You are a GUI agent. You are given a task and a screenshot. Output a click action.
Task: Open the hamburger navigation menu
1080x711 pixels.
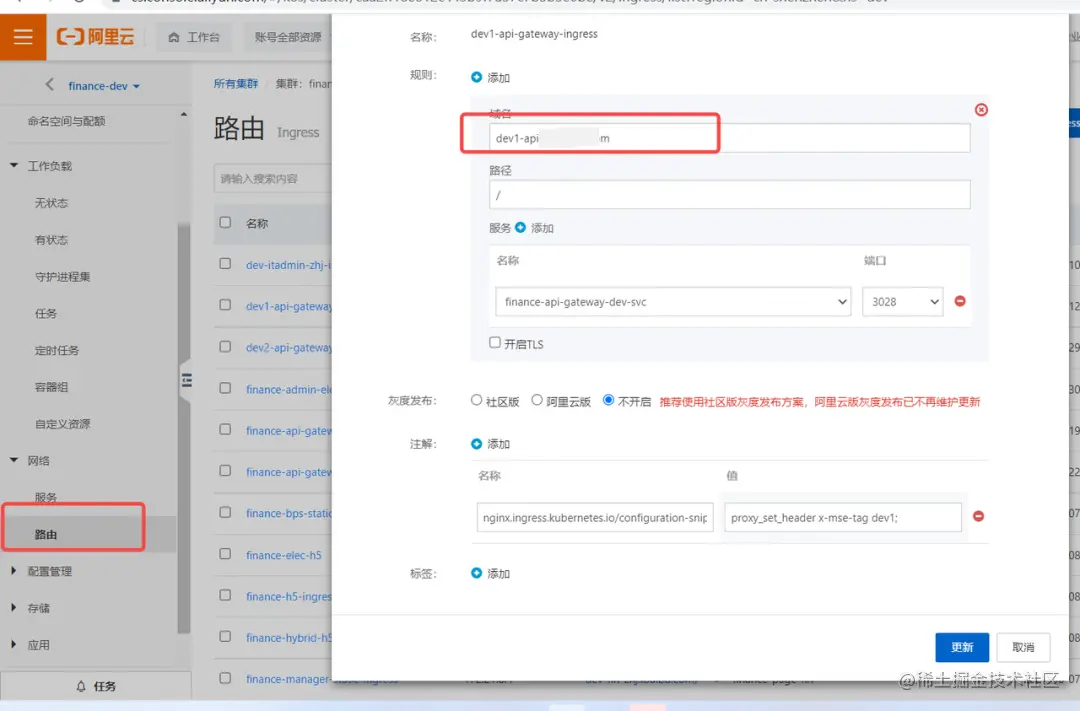click(23, 37)
